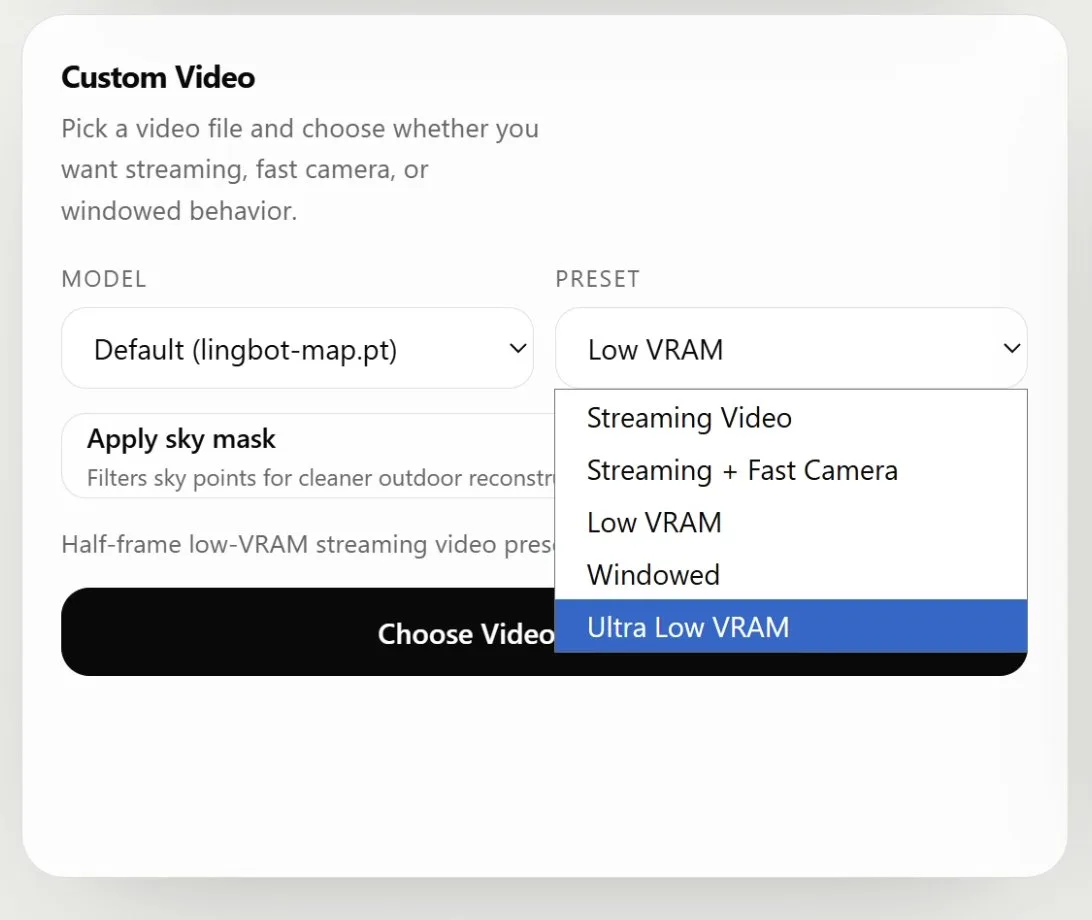Collapse the Preset list using its chevron arrow
The height and width of the screenshot is (920, 1092).
[1012, 348]
